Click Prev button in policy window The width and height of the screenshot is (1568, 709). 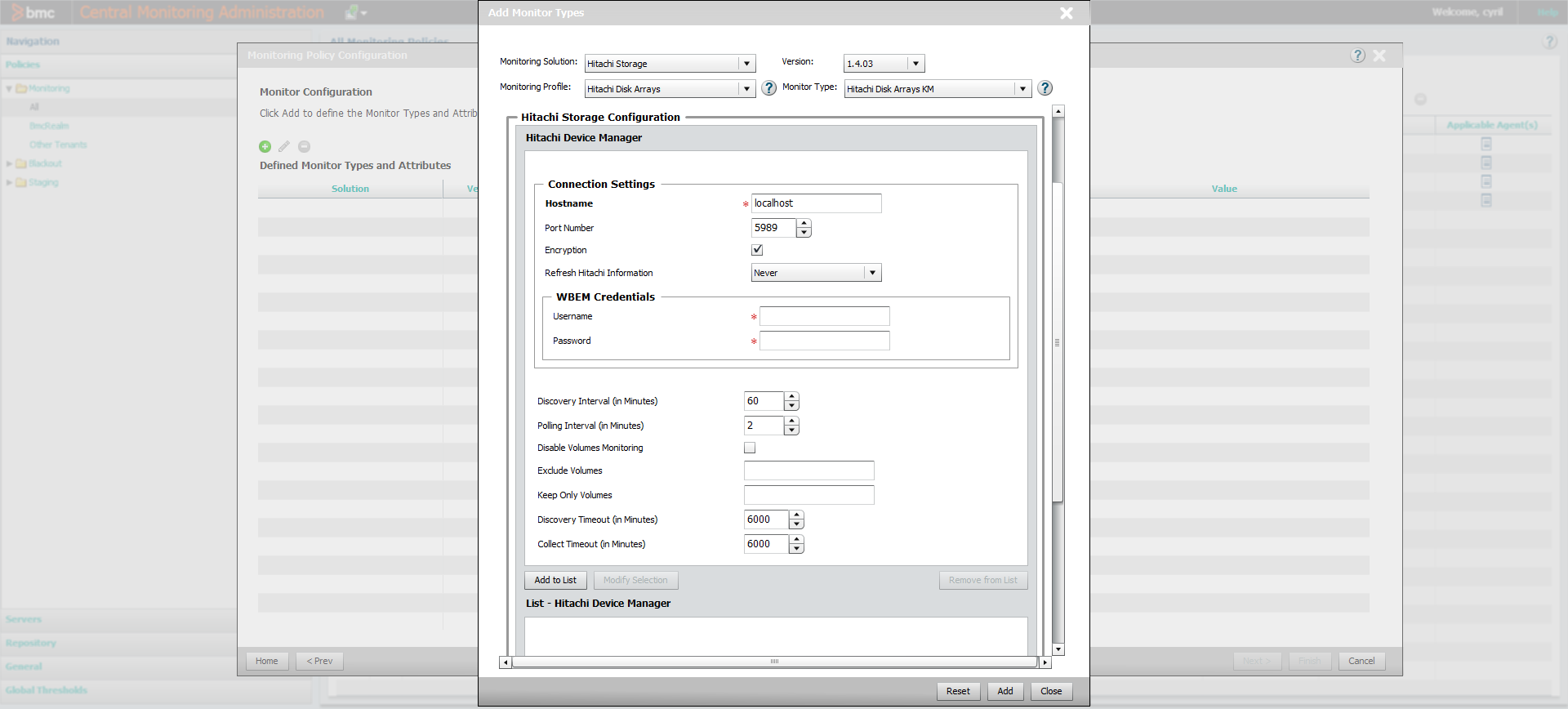click(x=319, y=661)
